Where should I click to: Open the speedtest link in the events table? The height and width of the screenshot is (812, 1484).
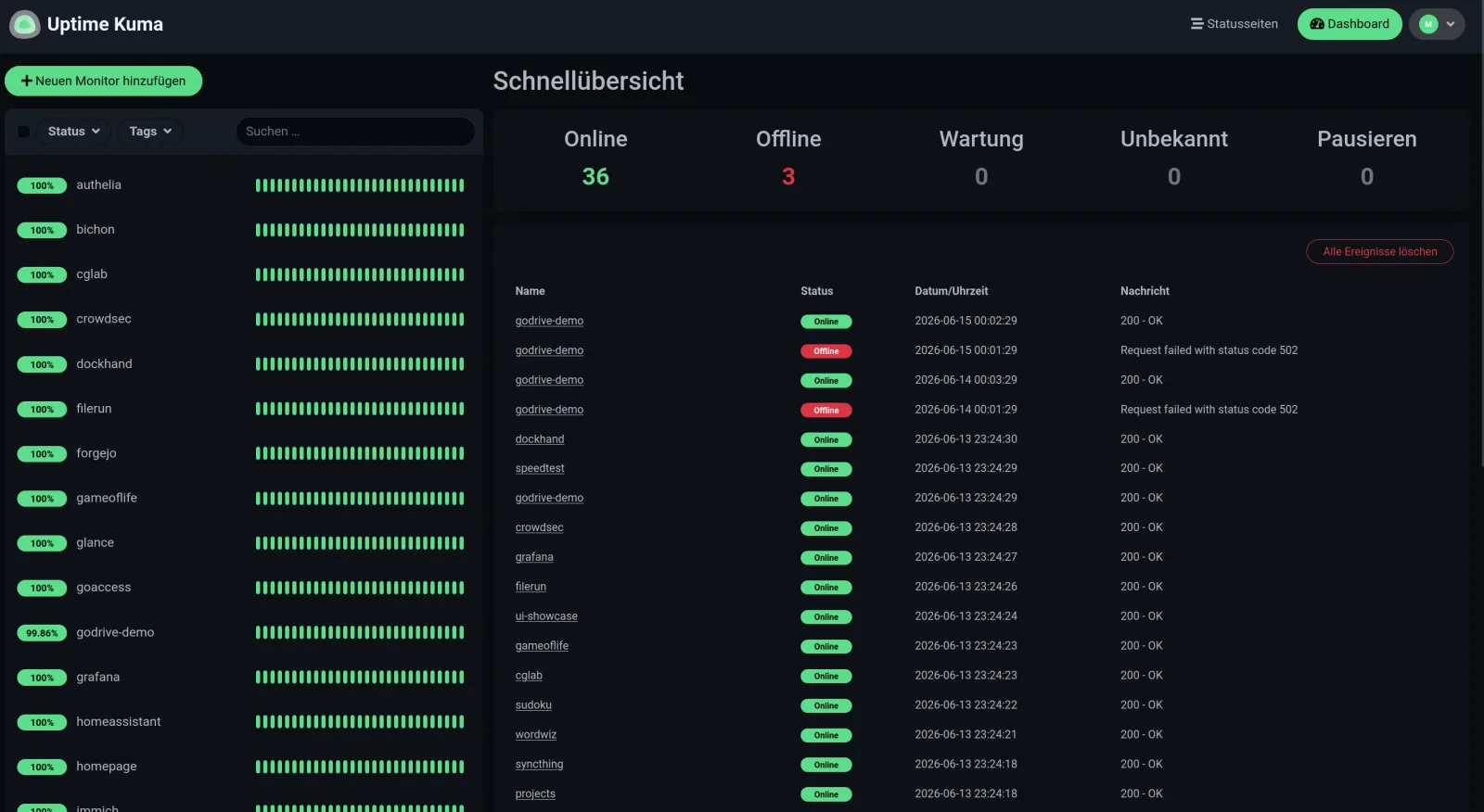540,469
